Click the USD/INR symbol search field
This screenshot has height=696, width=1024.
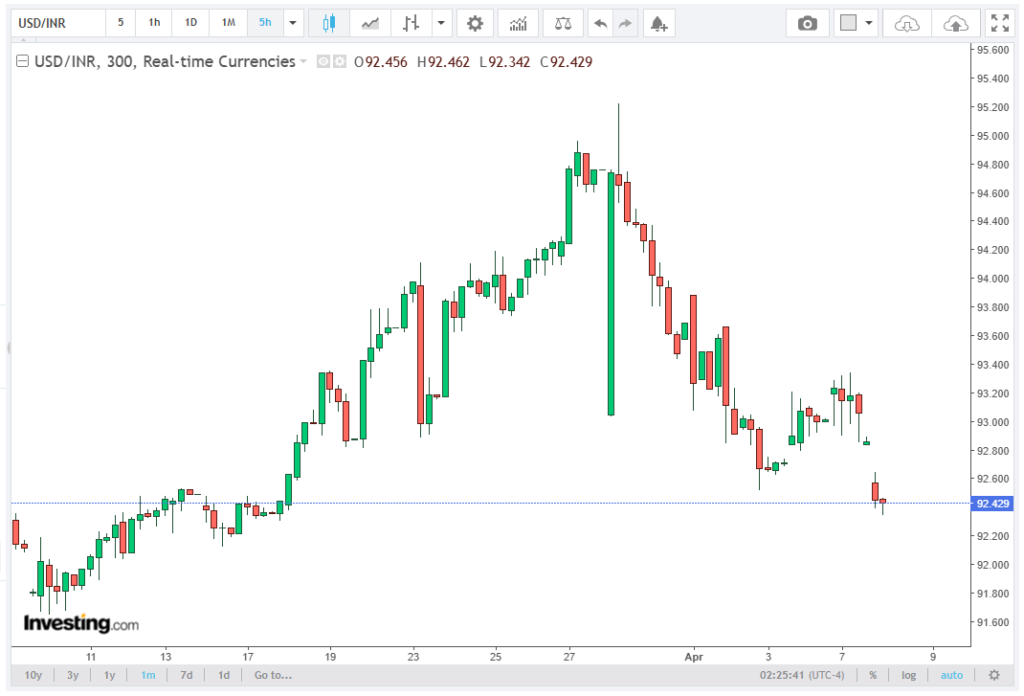click(x=55, y=23)
